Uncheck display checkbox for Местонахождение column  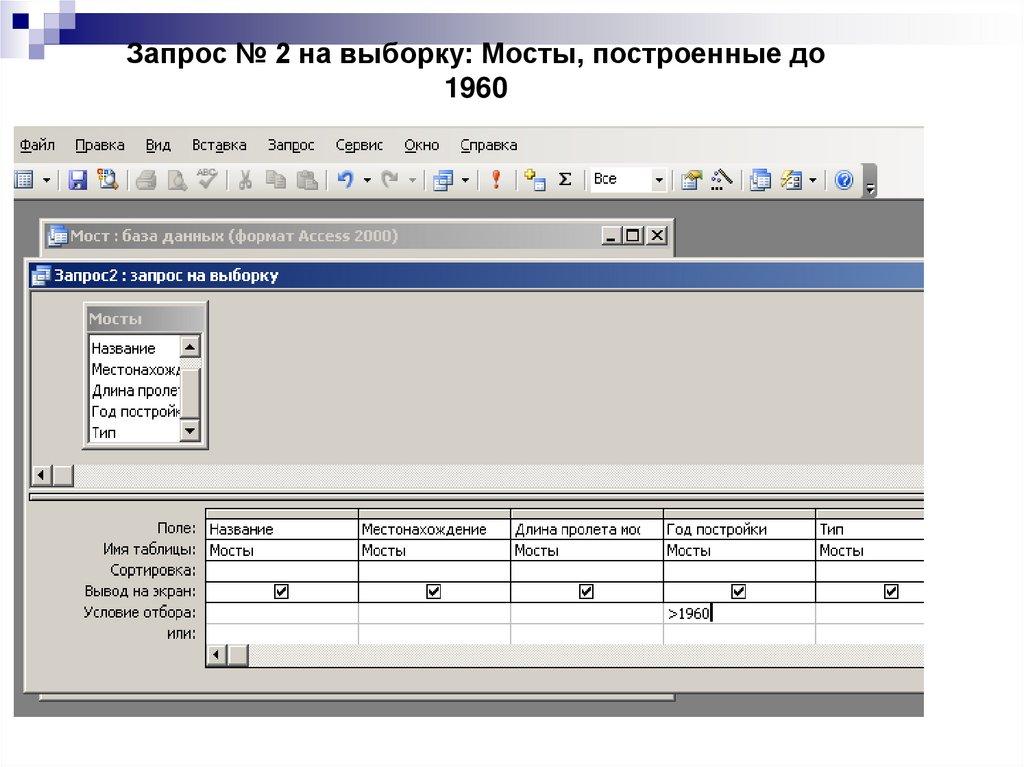(x=434, y=592)
